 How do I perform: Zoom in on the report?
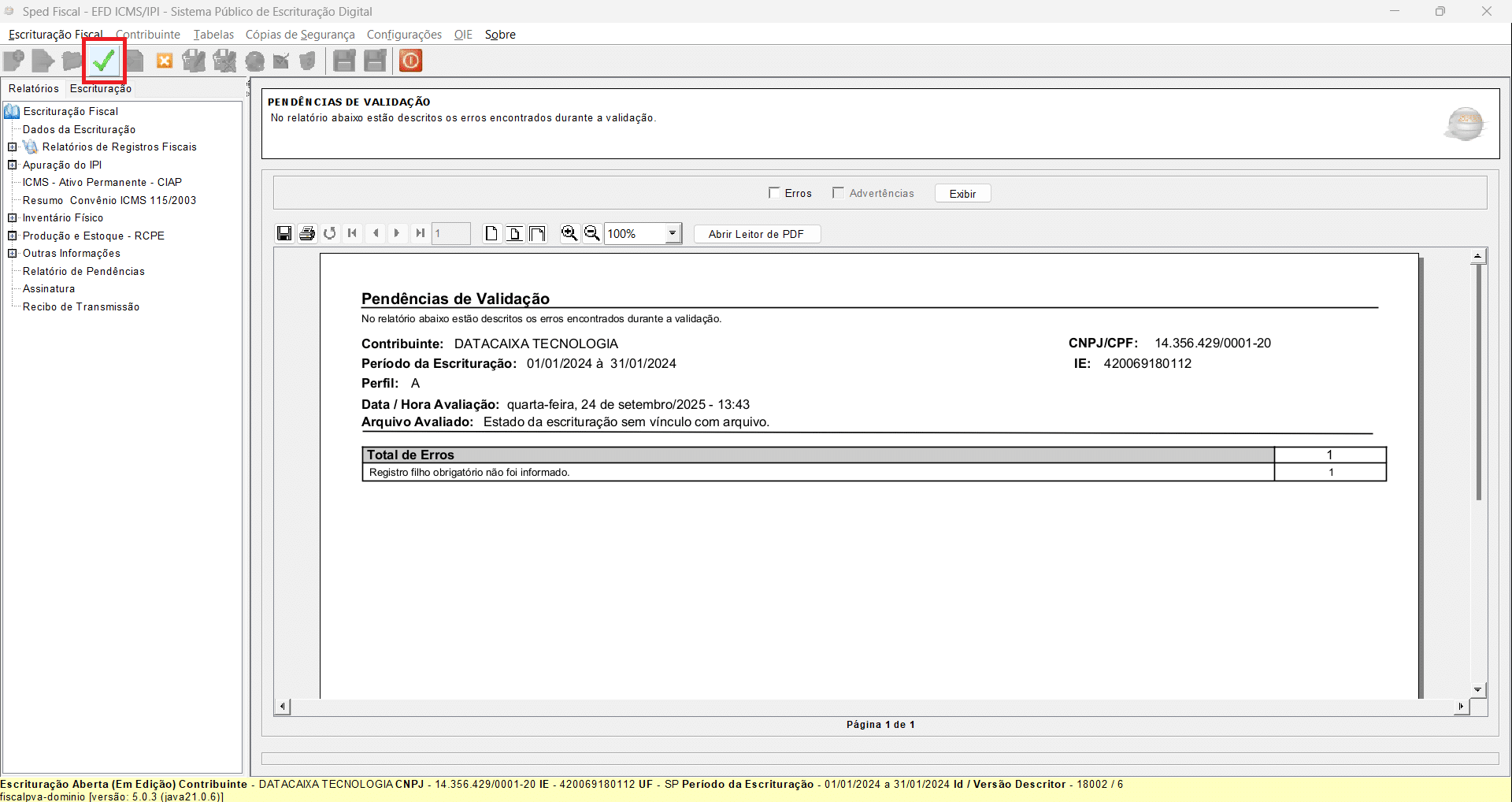click(569, 233)
